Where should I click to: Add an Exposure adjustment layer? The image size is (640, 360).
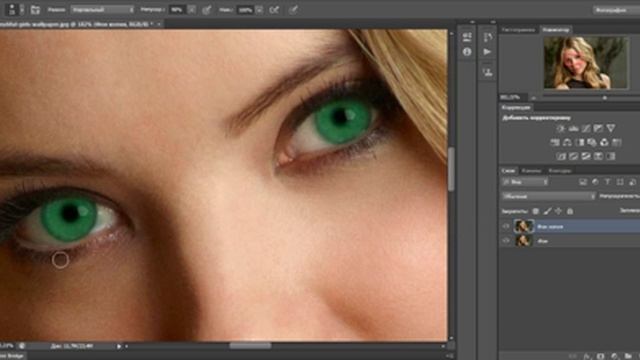pyautogui.click(x=598, y=128)
